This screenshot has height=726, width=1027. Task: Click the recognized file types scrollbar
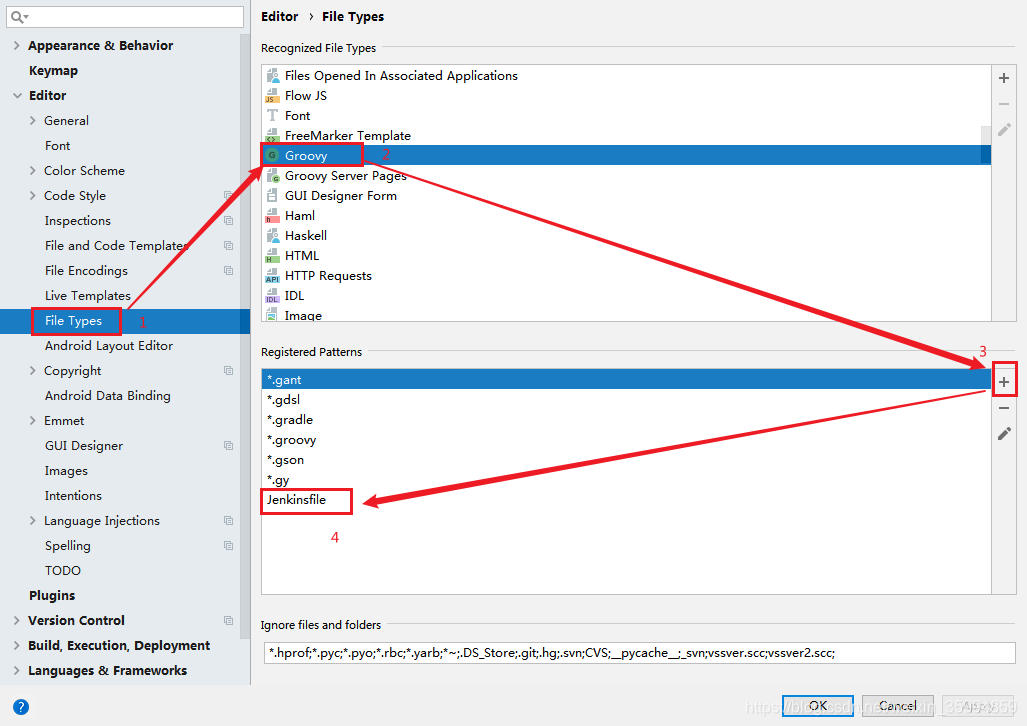tap(986, 144)
